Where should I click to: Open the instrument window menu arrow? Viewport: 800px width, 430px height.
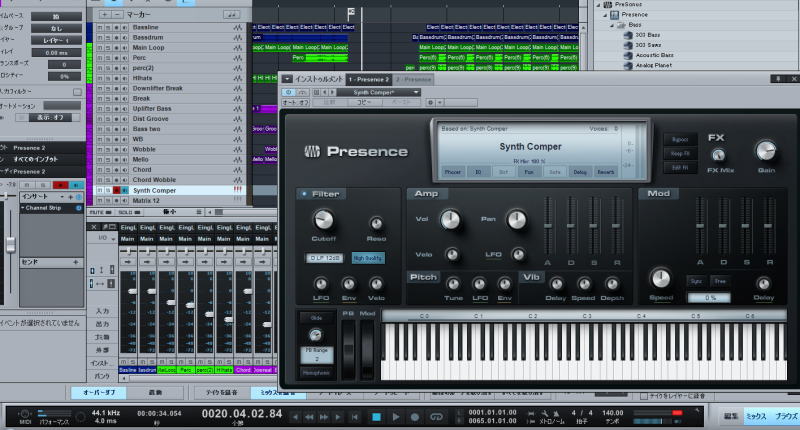coord(287,79)
